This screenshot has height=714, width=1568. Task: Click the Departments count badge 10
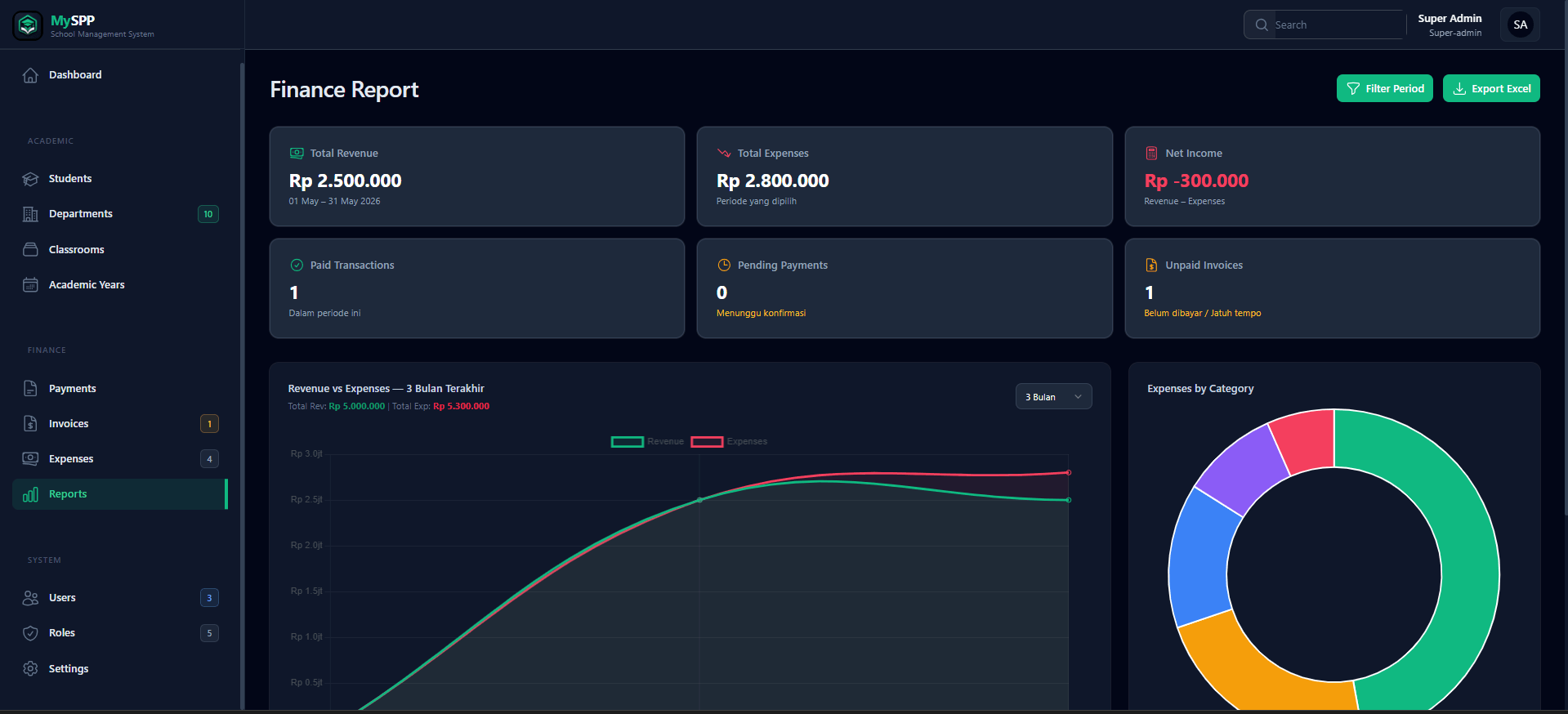click(x=208, y=214)
